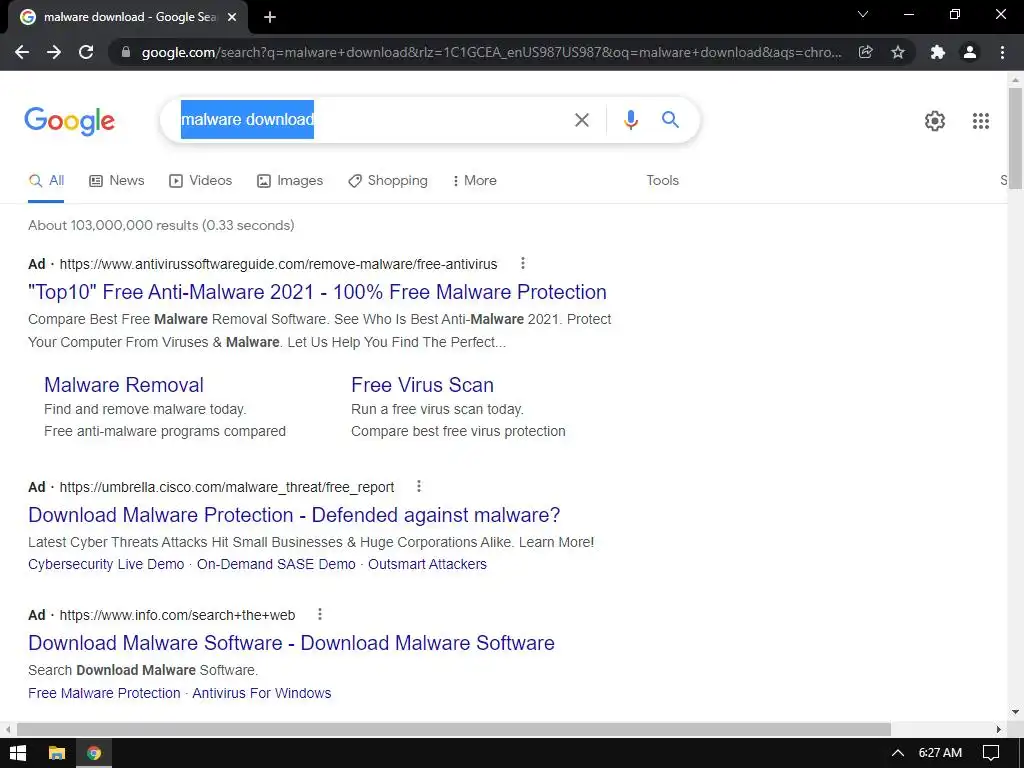Click the browser forward arrow

54,52
